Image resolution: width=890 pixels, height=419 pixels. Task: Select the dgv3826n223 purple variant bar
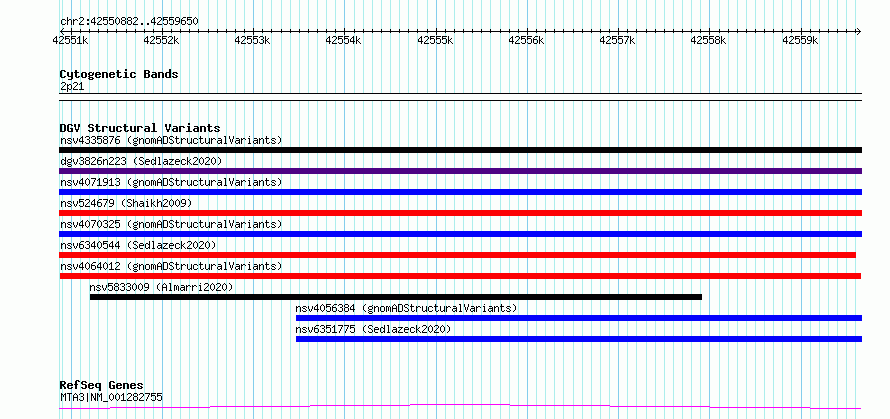tap(460, 171)
